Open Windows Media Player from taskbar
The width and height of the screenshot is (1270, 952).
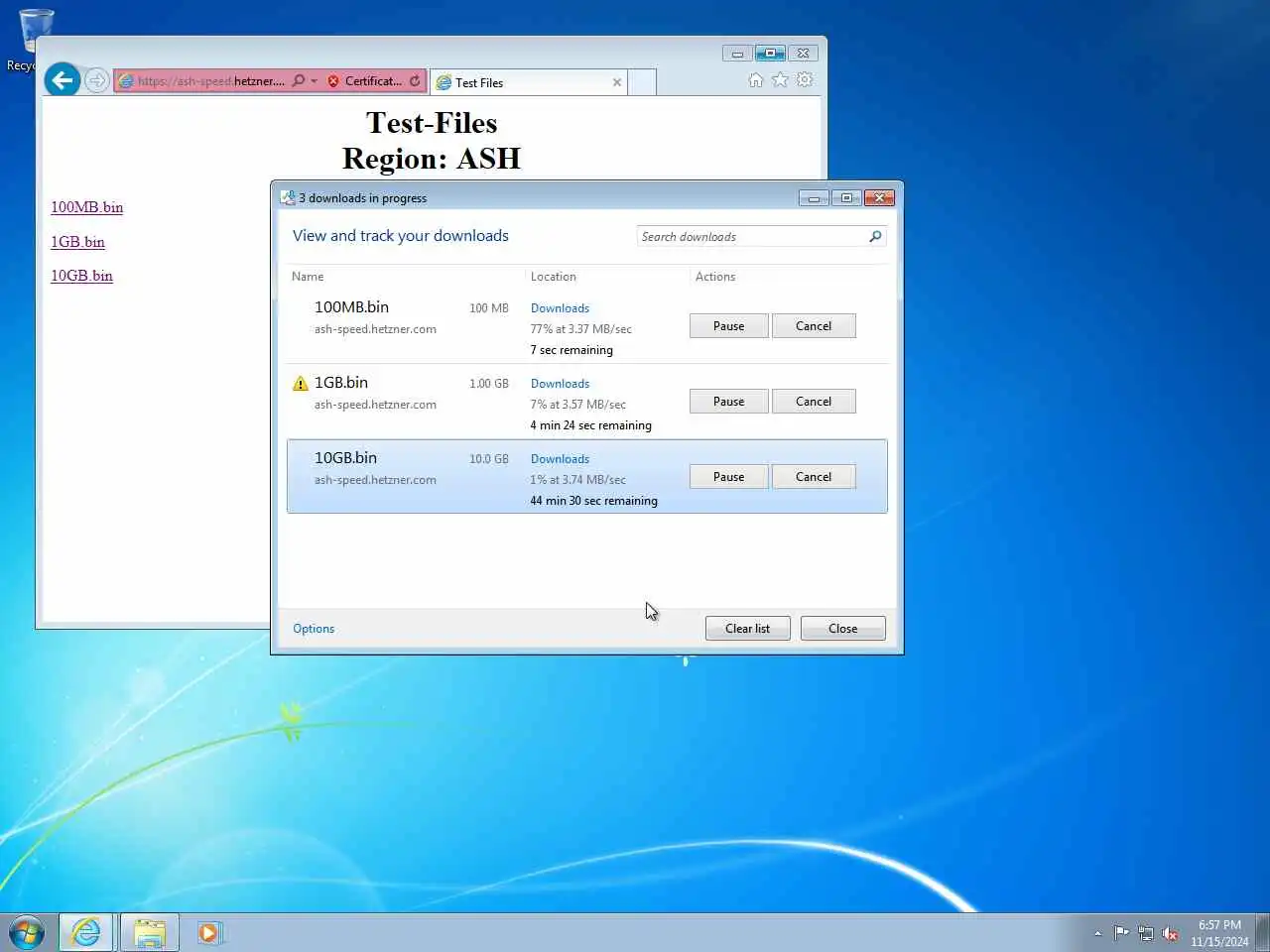click(x=208, y=932)
